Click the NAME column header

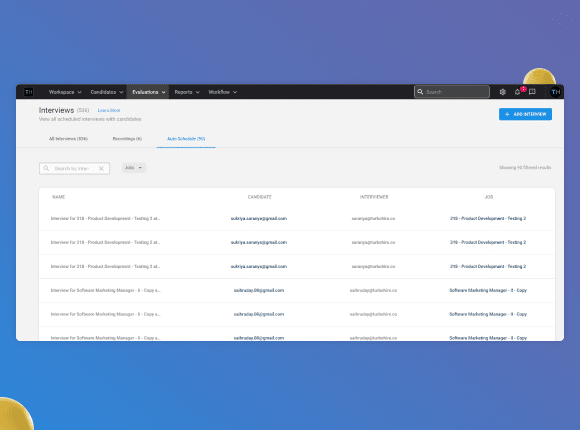58,197
